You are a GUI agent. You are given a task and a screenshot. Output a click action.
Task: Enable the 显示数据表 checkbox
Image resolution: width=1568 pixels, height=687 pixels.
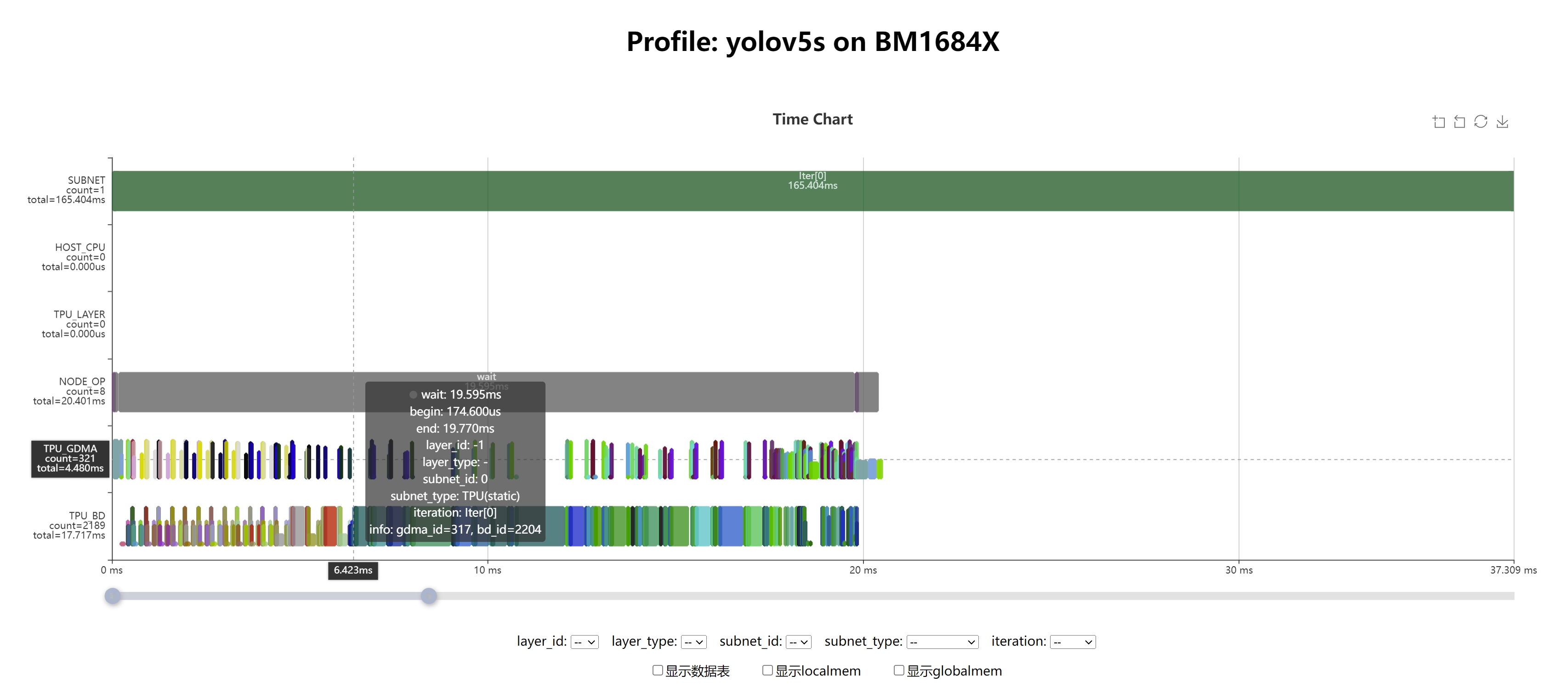[657, 670]
